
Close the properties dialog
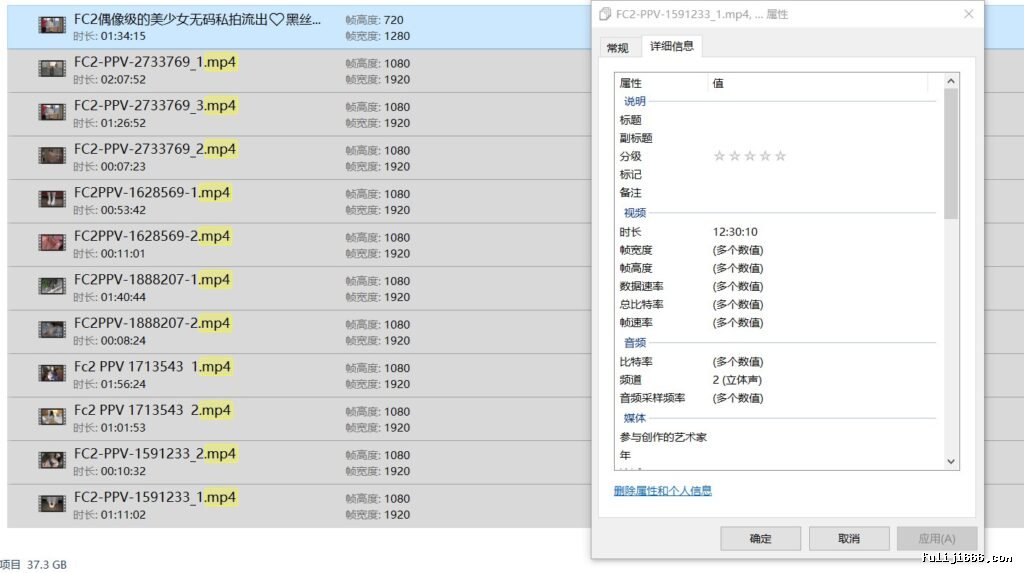968,14
